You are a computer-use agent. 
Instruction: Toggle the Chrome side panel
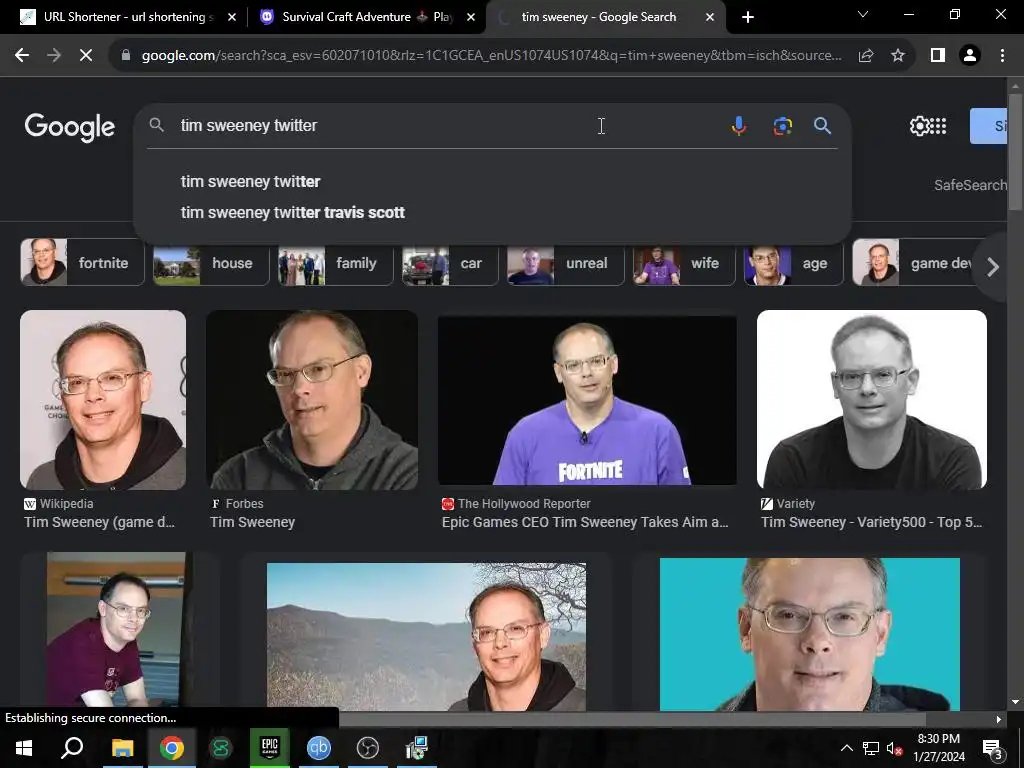click(938, 56)
